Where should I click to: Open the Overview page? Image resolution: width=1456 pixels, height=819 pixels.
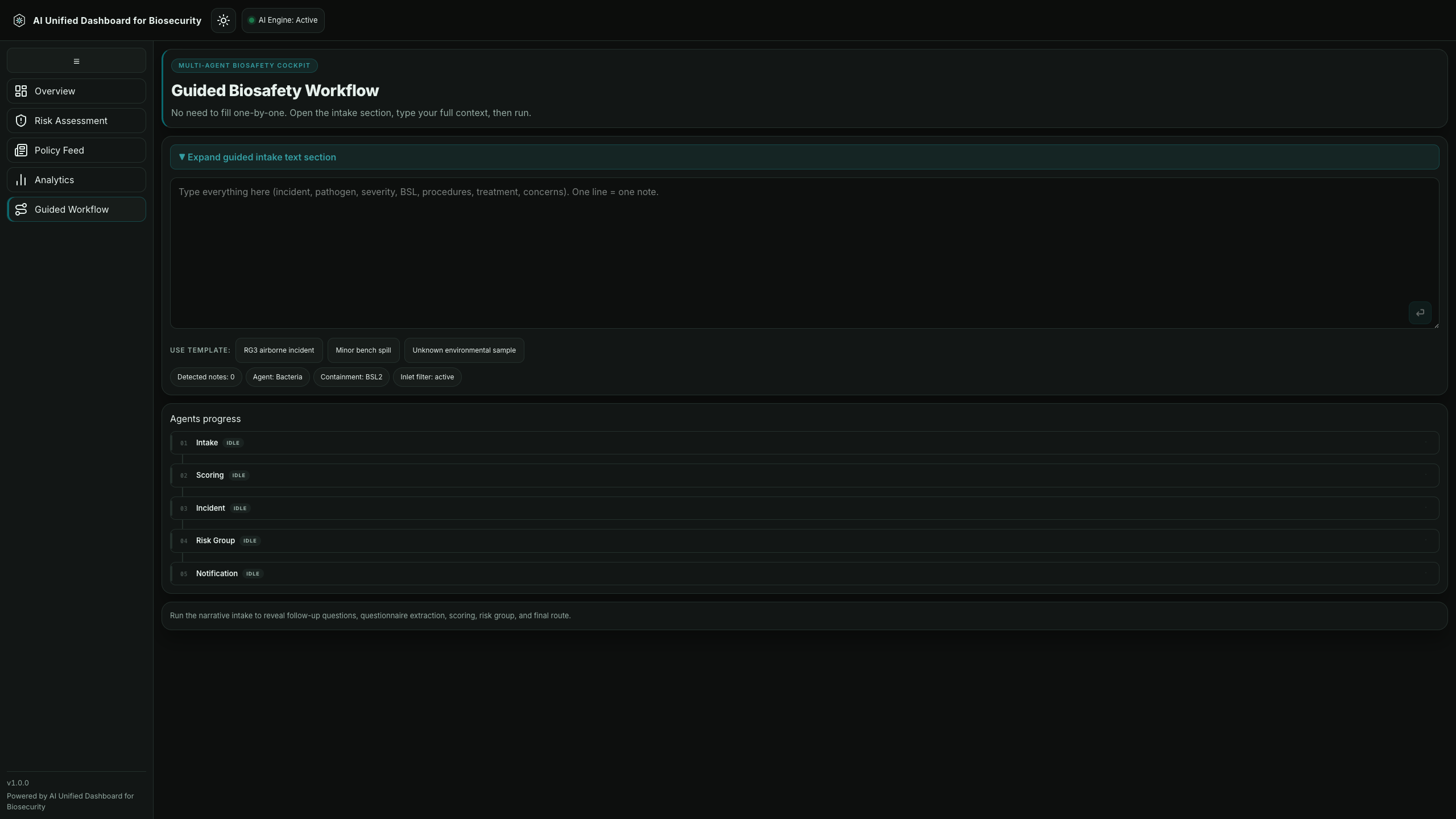76,91
